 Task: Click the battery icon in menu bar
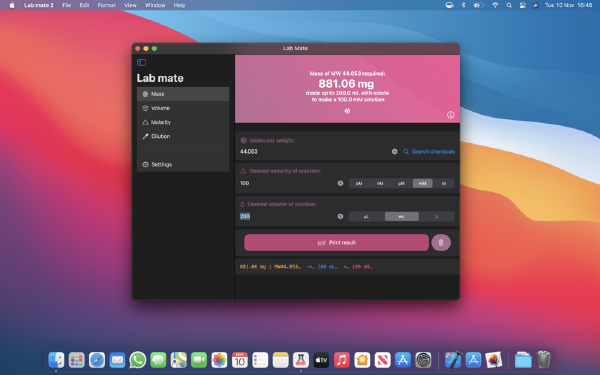[x=478, y=5]
